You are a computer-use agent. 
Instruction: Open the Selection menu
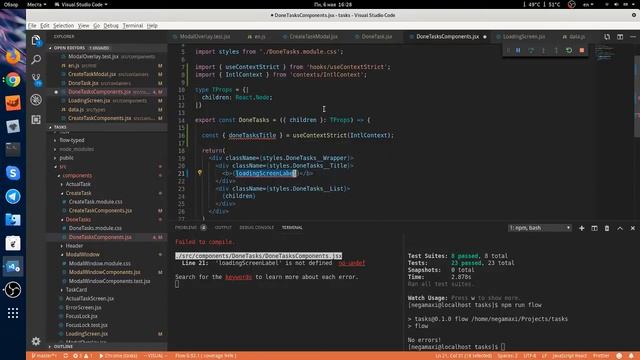click(63, 25)
